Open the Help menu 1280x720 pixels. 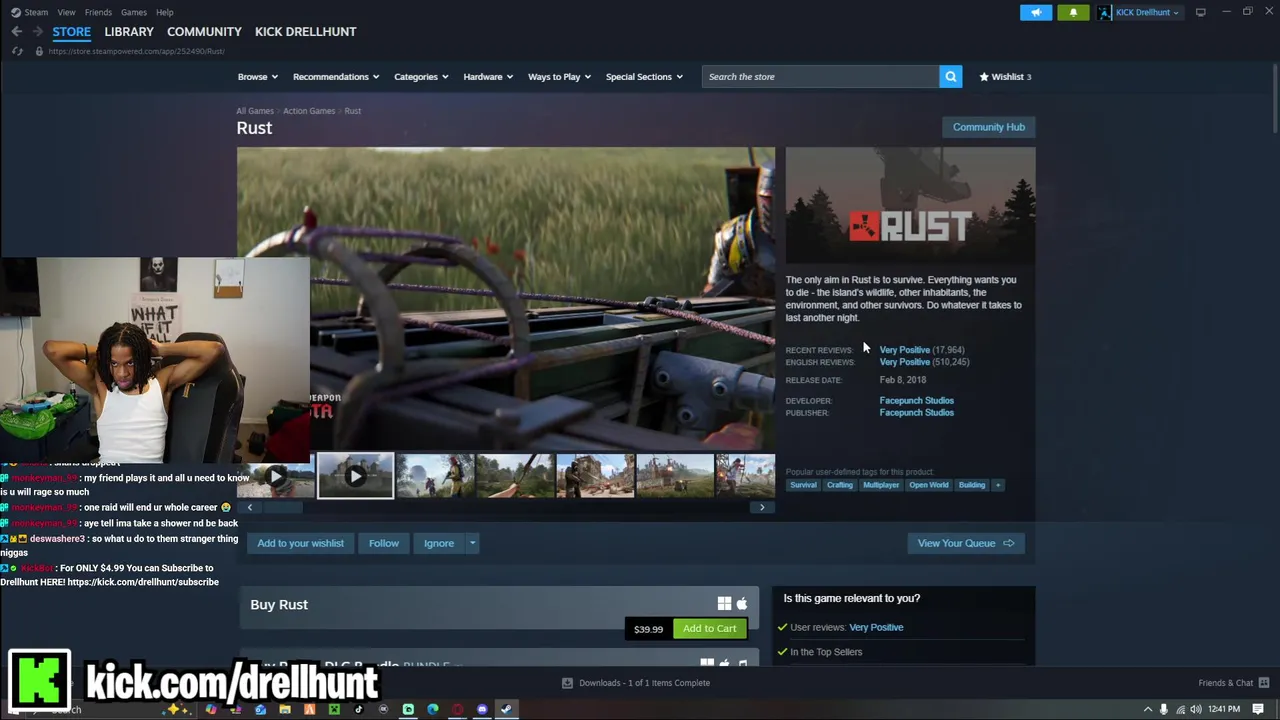[x=164, y=12]
